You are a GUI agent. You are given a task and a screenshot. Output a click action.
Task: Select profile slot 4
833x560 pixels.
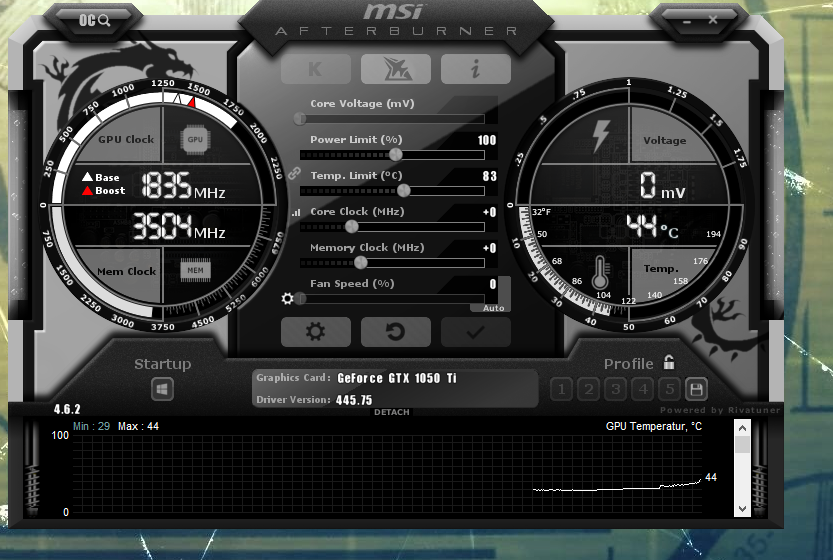click(x=643, y=389)
